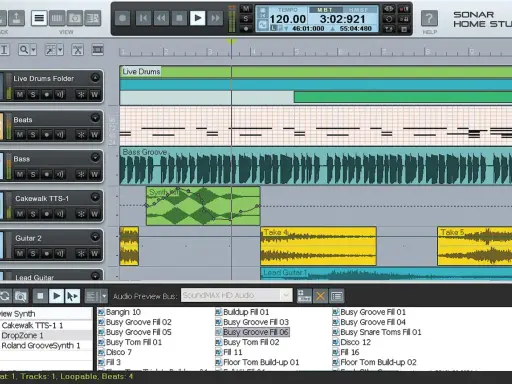This screenshot has width=512, height=384.
Task: Click the Stop button in the transport
Action: [x=179, y=18]
